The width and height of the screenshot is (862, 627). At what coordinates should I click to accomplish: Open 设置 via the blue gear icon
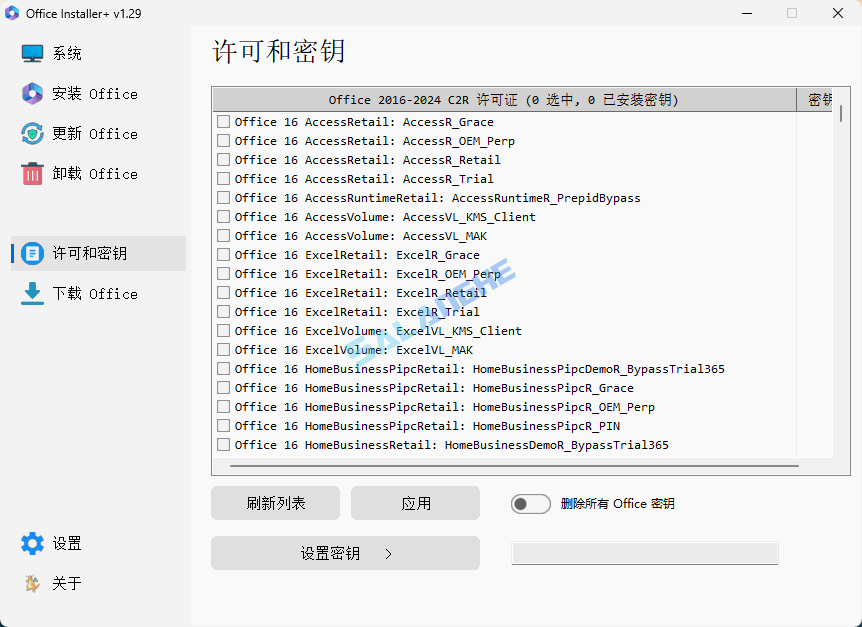point(31,543)
